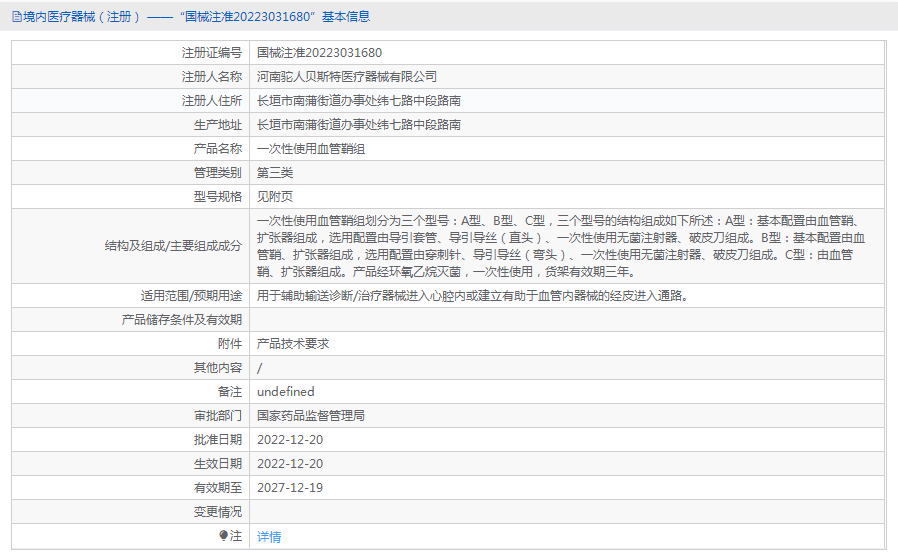Click the 审批部门 label

(218, 416)
